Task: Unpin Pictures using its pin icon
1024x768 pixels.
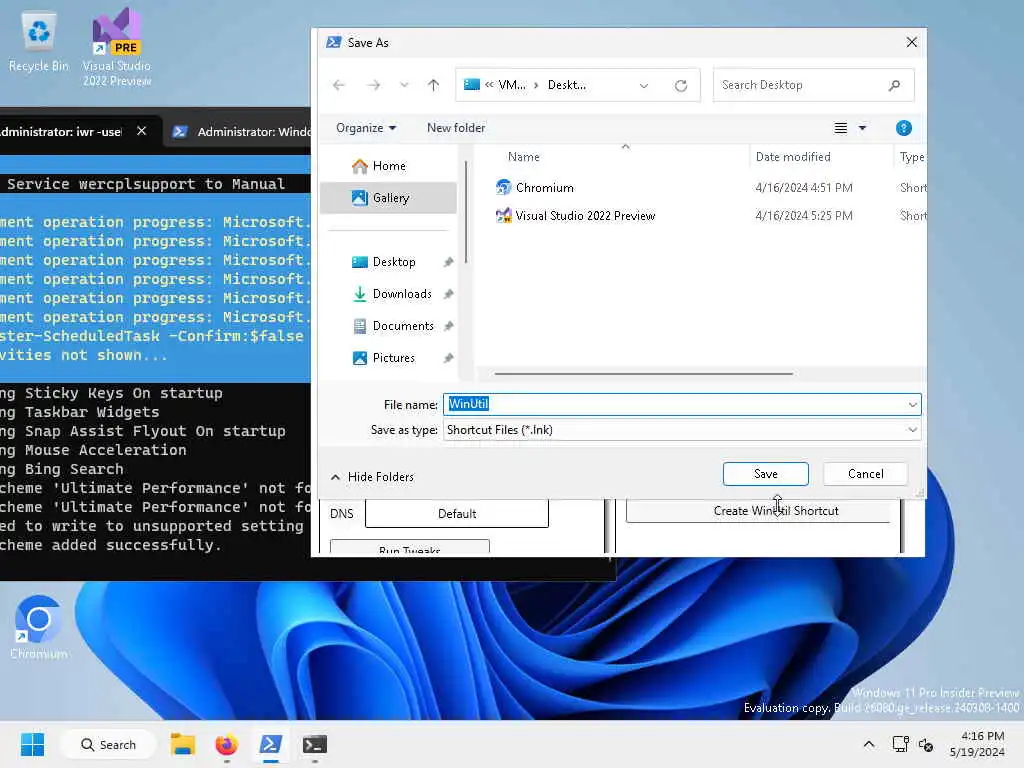Action: 448,358
